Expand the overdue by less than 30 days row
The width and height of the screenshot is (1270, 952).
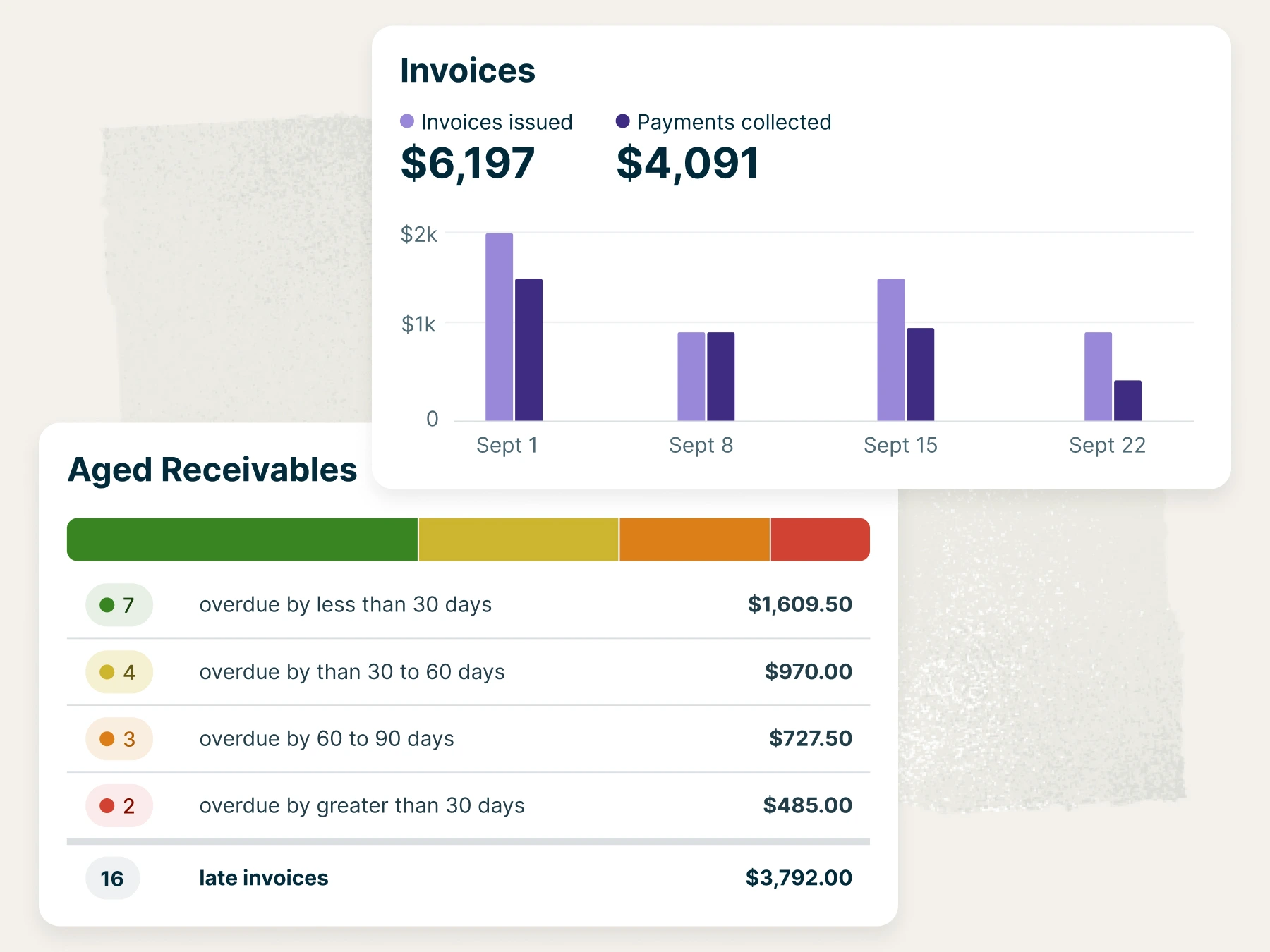pyautogui.click(x=346, y=605)
